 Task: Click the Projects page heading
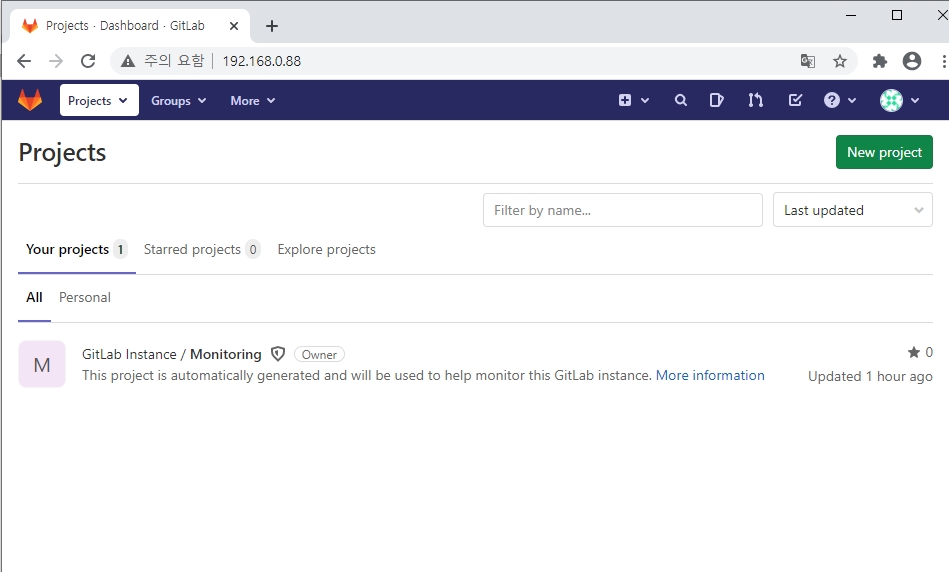[x=62, y=153]
